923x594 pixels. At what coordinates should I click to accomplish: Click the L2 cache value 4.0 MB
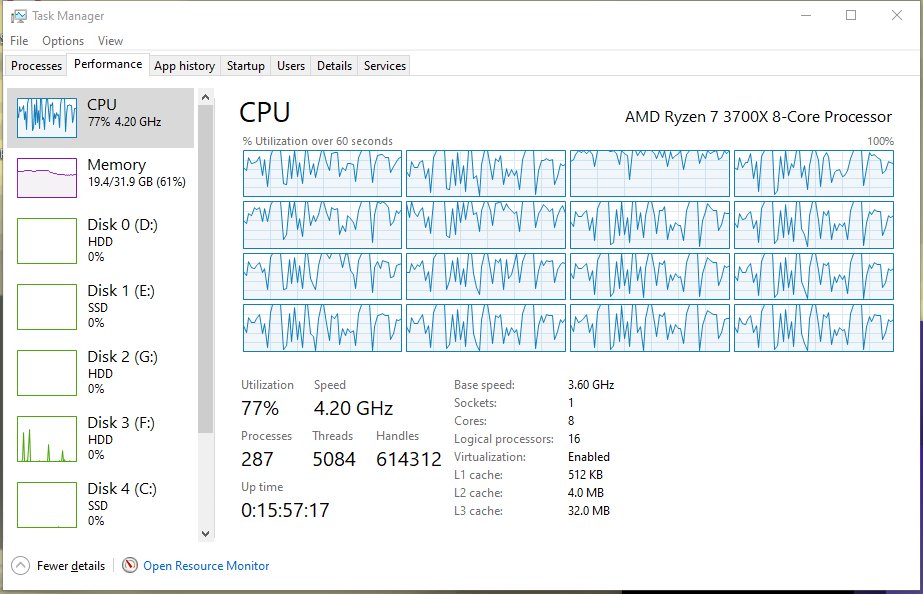pos(586,493)
